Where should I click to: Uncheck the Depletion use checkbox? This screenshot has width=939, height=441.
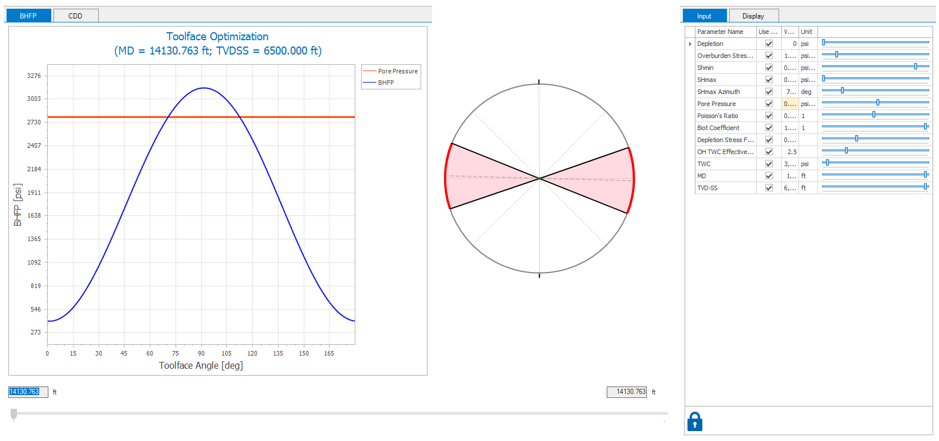coord(769,44)
